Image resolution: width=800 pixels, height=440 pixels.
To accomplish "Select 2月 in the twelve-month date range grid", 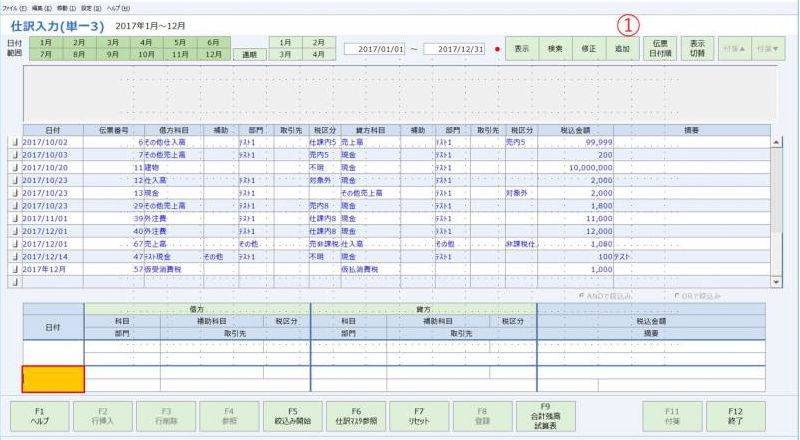I will click(79, 42).
